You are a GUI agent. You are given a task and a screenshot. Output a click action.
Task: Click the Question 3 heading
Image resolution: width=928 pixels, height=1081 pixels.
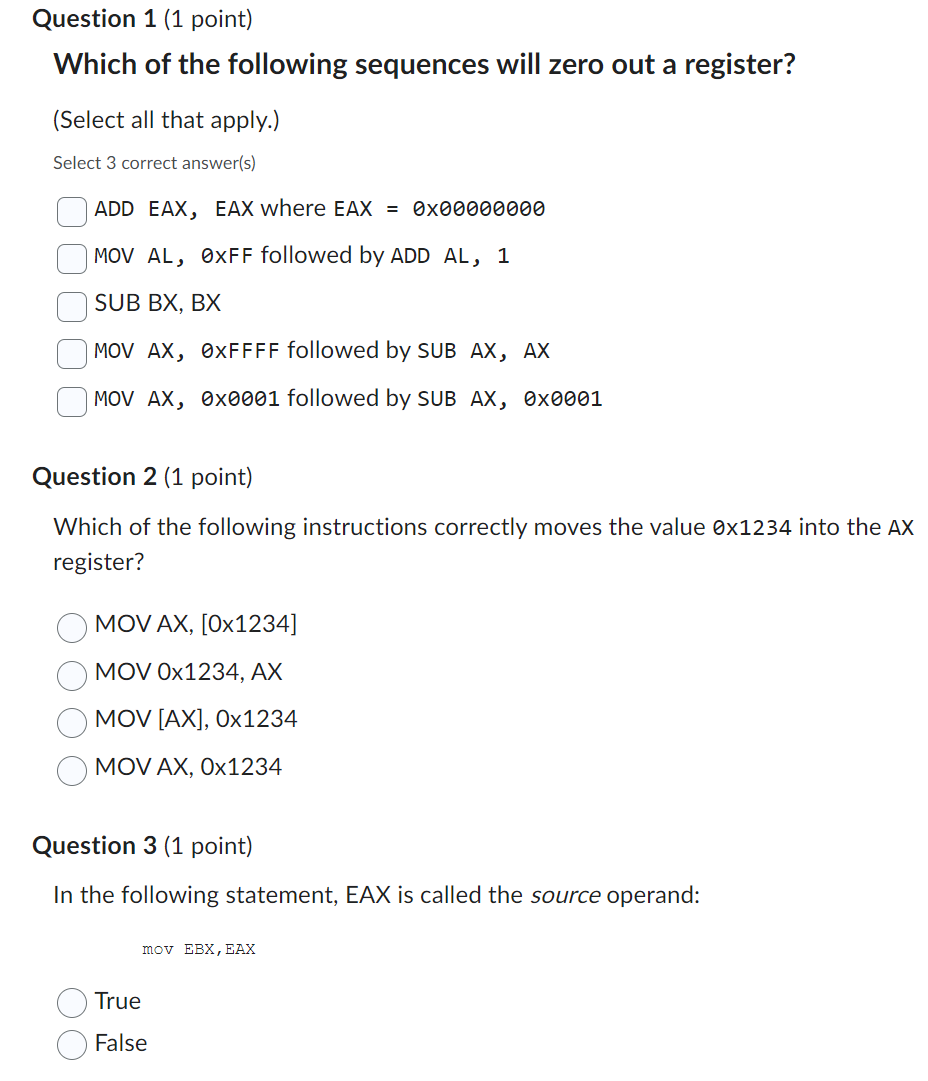coord(94,845)
